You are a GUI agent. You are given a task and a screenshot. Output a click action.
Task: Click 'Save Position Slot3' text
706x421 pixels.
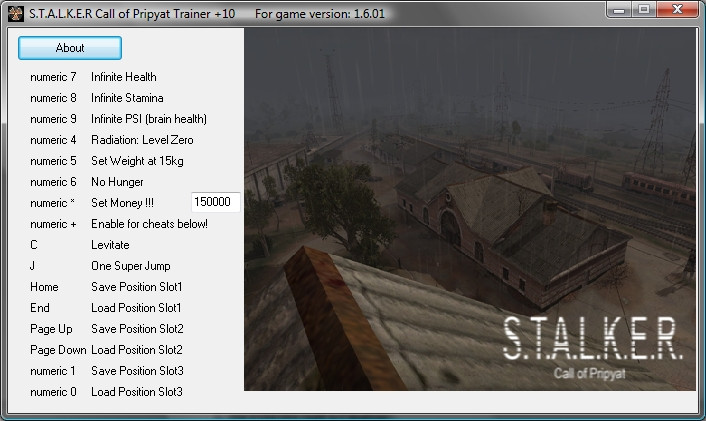137,371
